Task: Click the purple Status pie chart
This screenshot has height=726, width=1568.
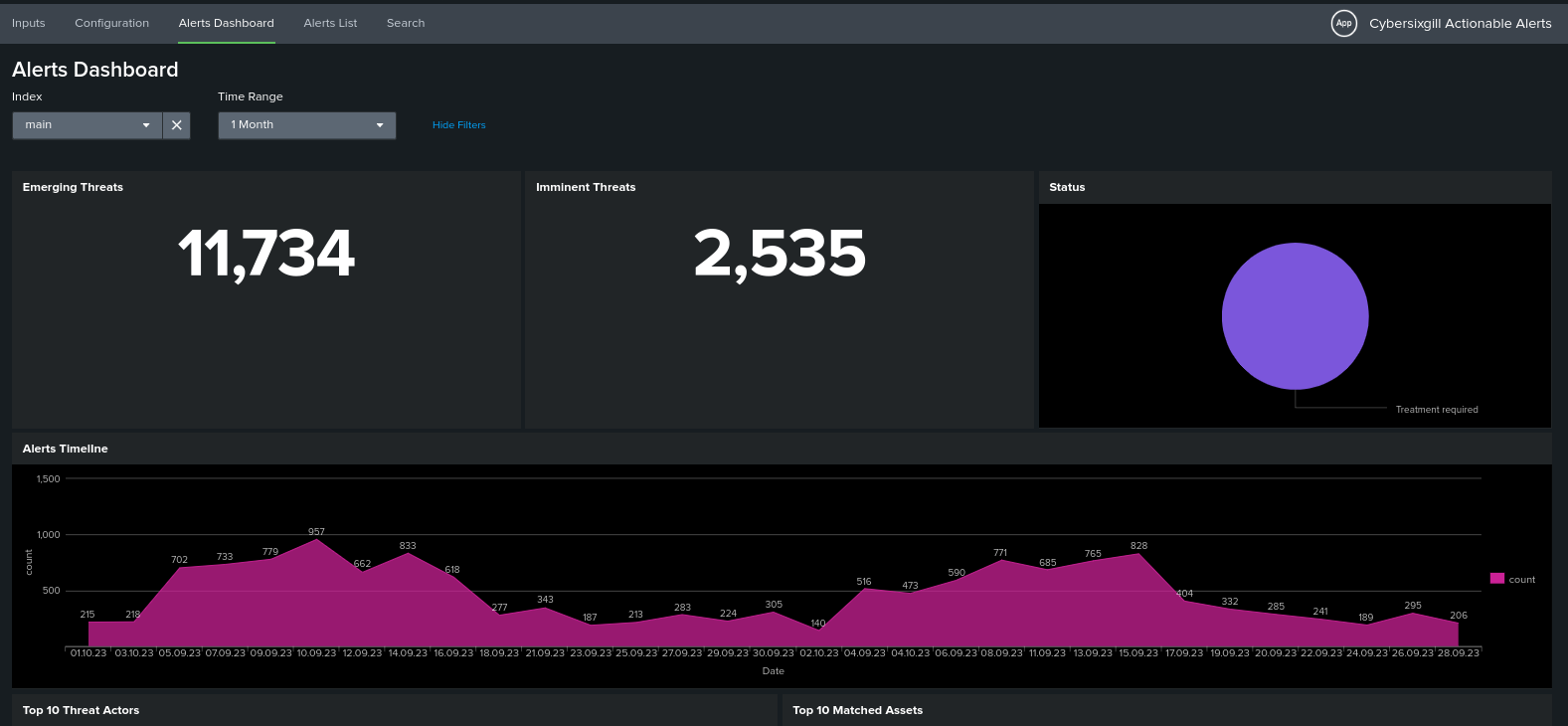Action: click(1295, 316)
